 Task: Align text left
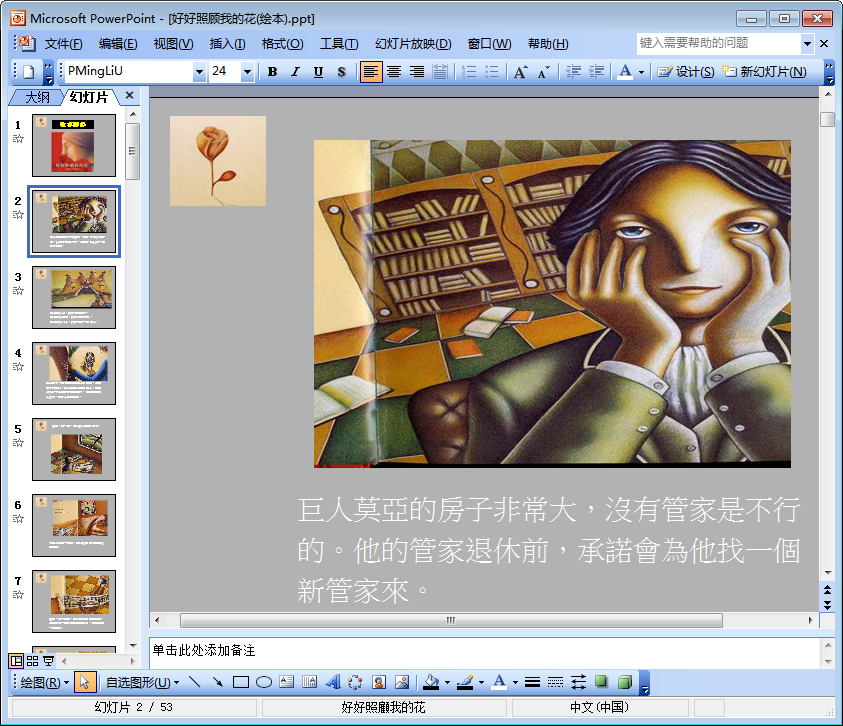(x=370, y=72)
